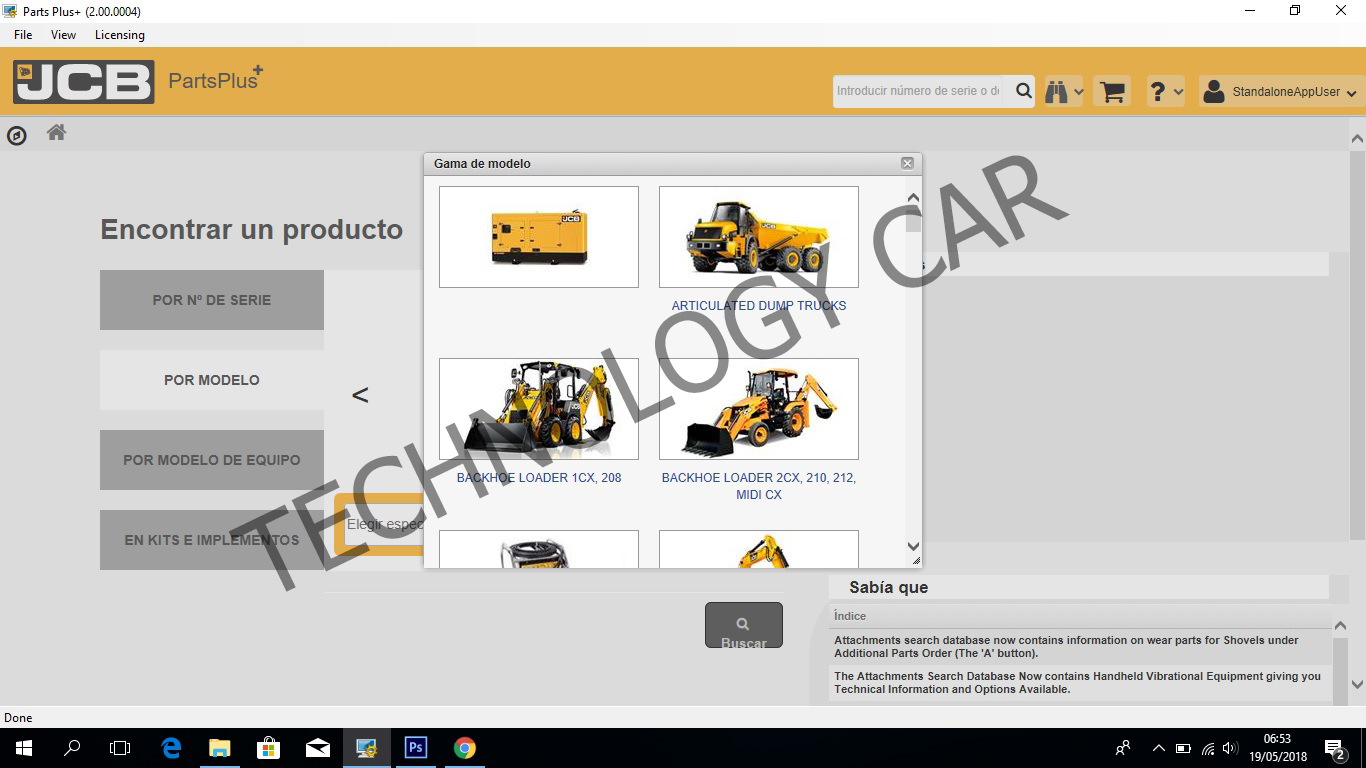1366x768 pixels.
Task: Click the model dialog scroll up arrow
Action: click(x=913, y=198)
